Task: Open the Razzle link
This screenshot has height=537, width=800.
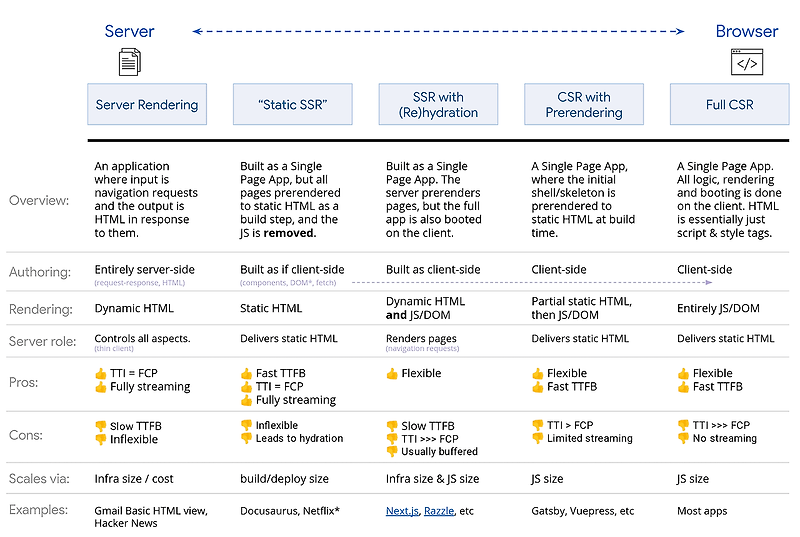Action: [x=438, y=511]
